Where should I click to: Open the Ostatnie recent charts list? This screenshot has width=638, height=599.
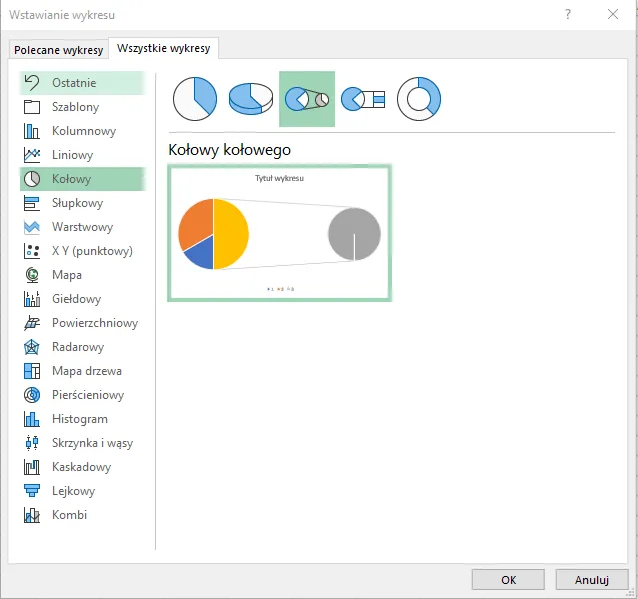pyautogui.click(x=75, y=83)
